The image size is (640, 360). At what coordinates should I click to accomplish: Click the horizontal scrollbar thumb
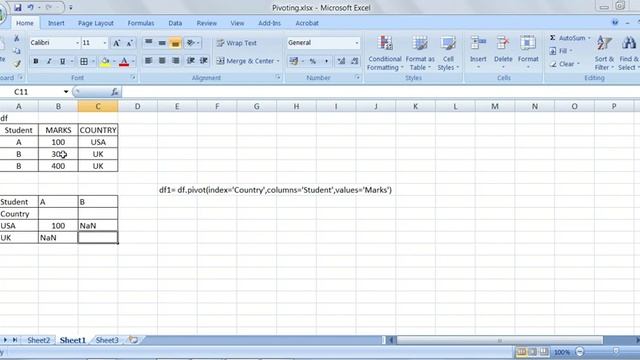coord(500,340)
